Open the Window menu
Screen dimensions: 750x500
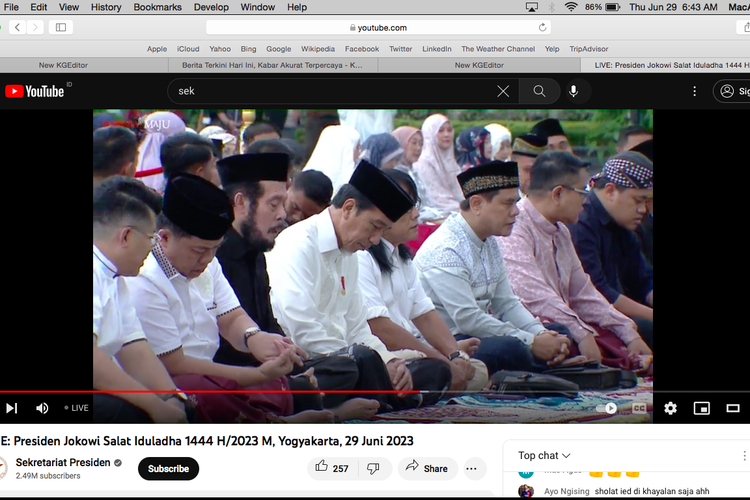[x=257, y=7]
